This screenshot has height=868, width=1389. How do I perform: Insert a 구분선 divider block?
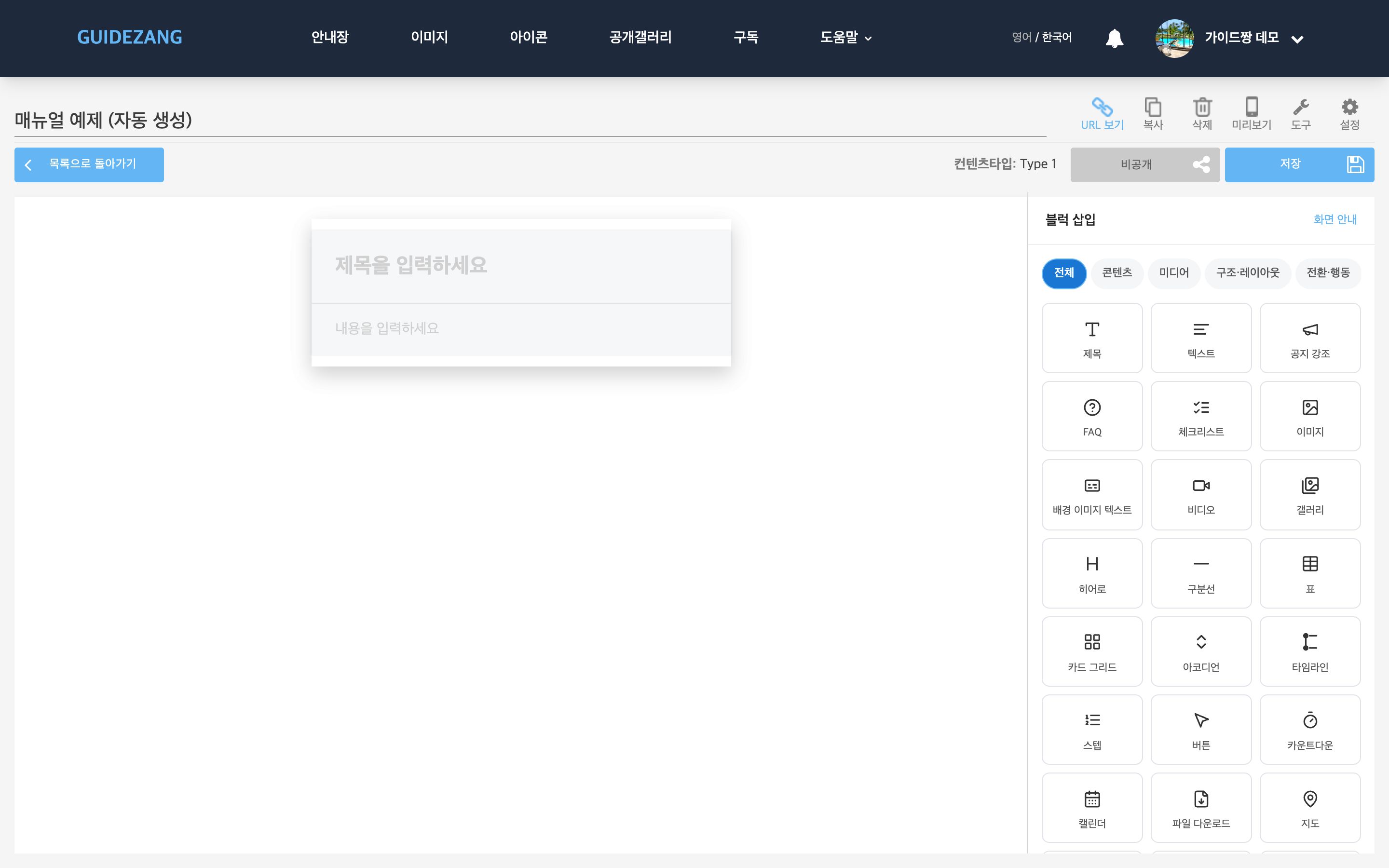coord(1201,573)
